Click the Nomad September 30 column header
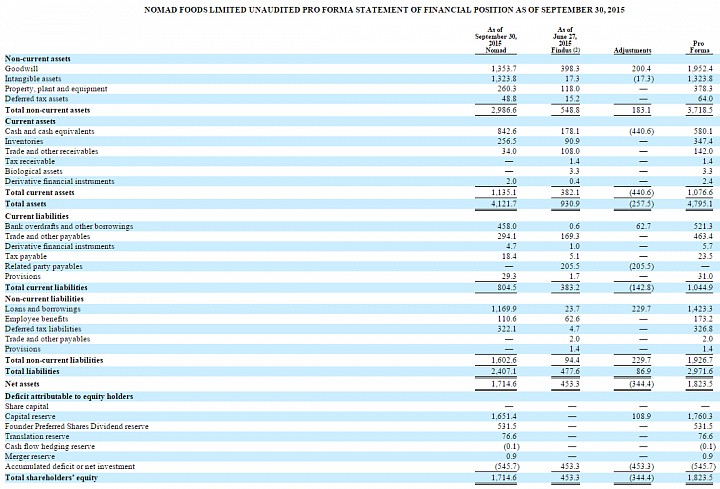 coord(495,40)
